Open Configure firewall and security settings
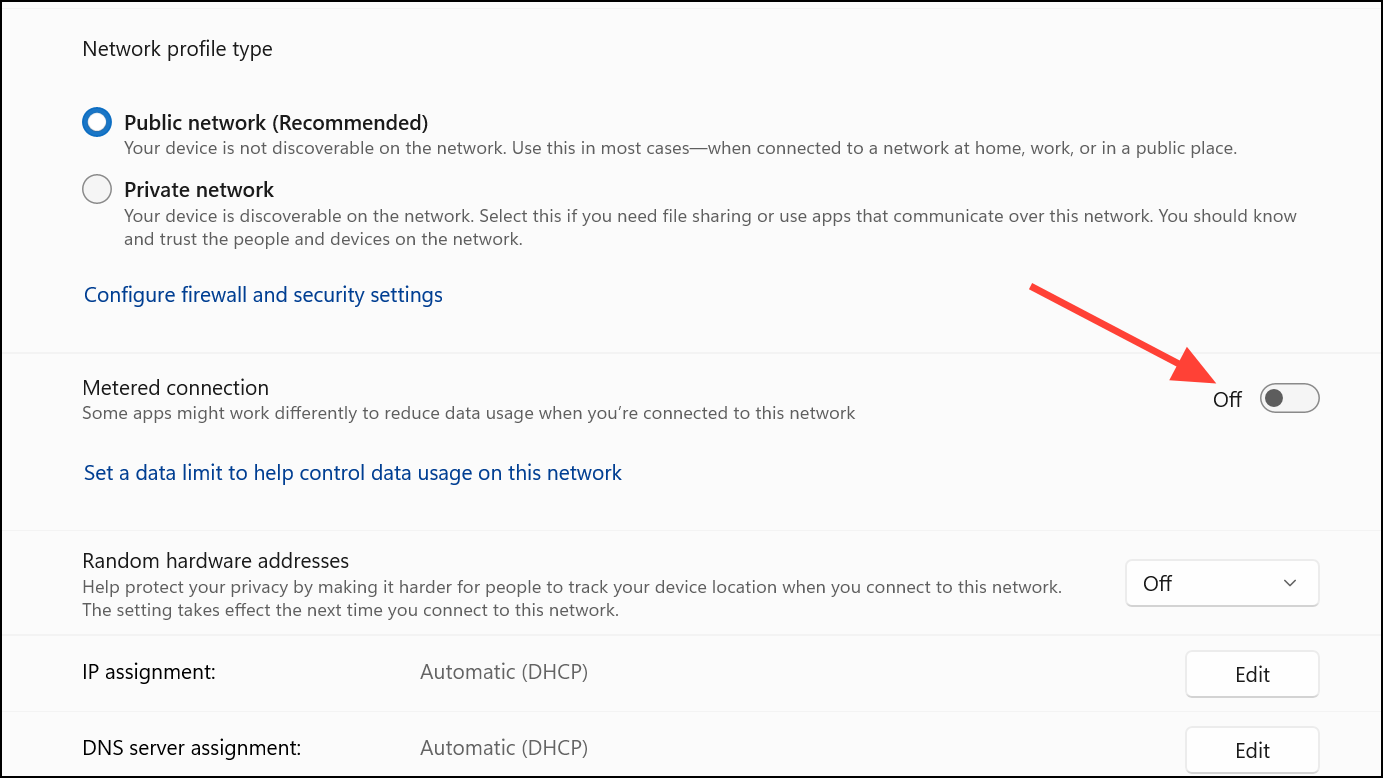Screen dimensions: 1383x778 point(263,295)
